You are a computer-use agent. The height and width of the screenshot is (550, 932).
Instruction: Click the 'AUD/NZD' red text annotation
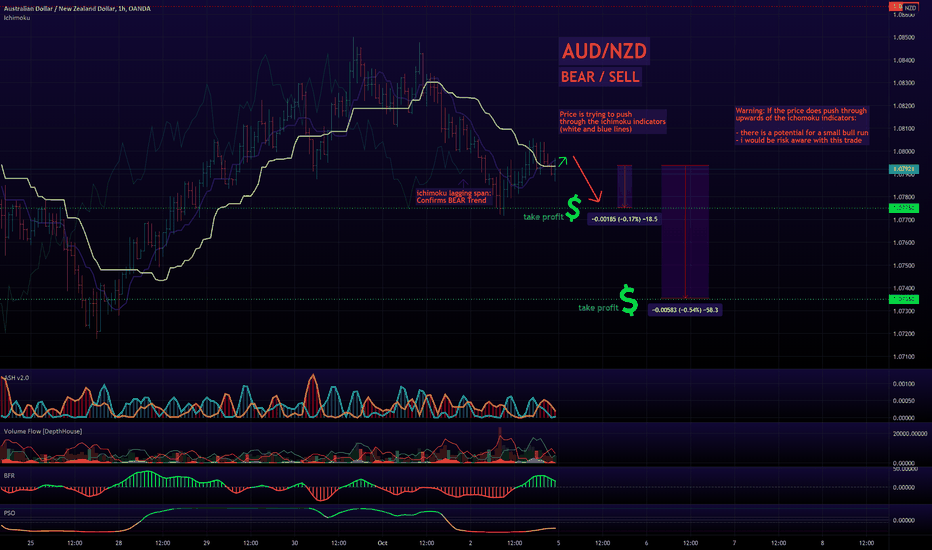pos(604,51)
